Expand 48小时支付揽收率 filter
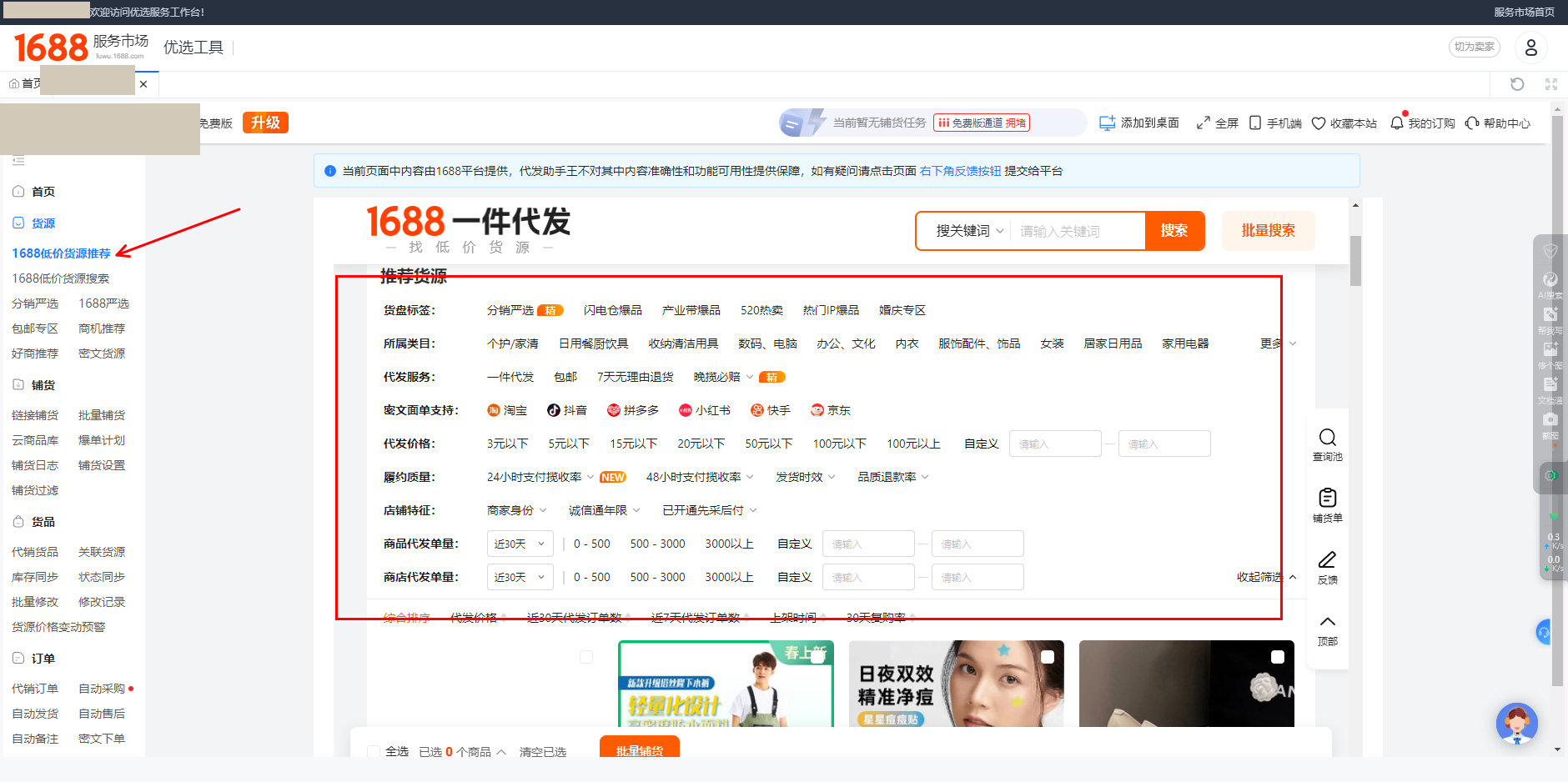 coord(700,477)
